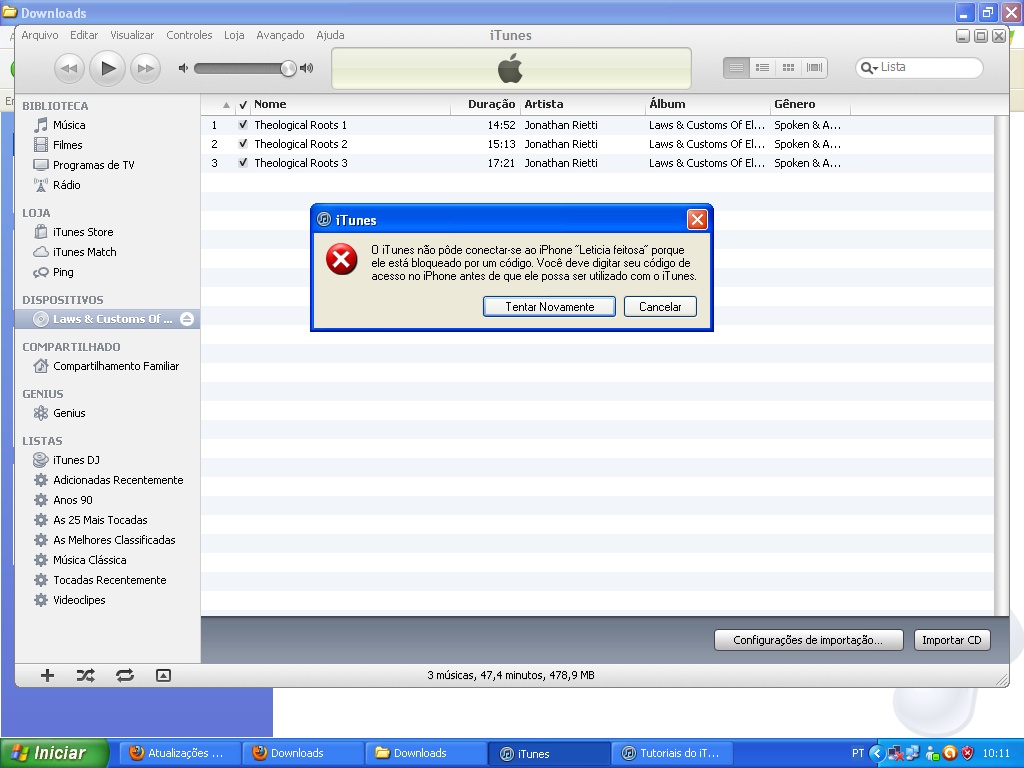The width and height of the screenshot is (1024, 768).
Task: Open the Downloads folder taskbar item
Action: click(x=426, y=753)
